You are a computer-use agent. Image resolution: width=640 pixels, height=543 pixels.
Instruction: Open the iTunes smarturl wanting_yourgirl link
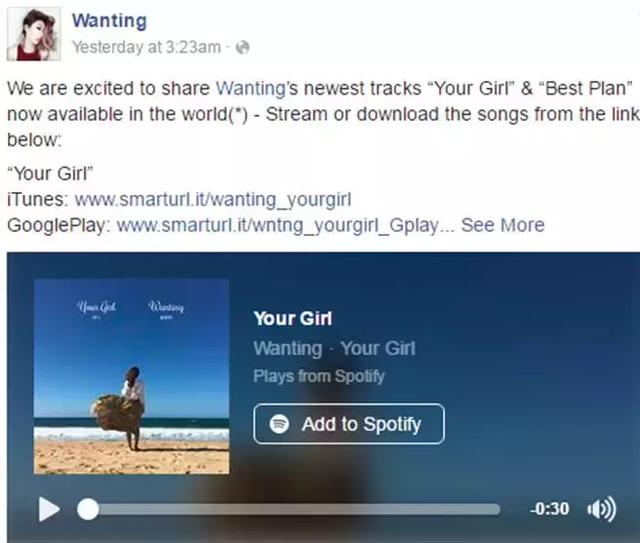[213, 200]
